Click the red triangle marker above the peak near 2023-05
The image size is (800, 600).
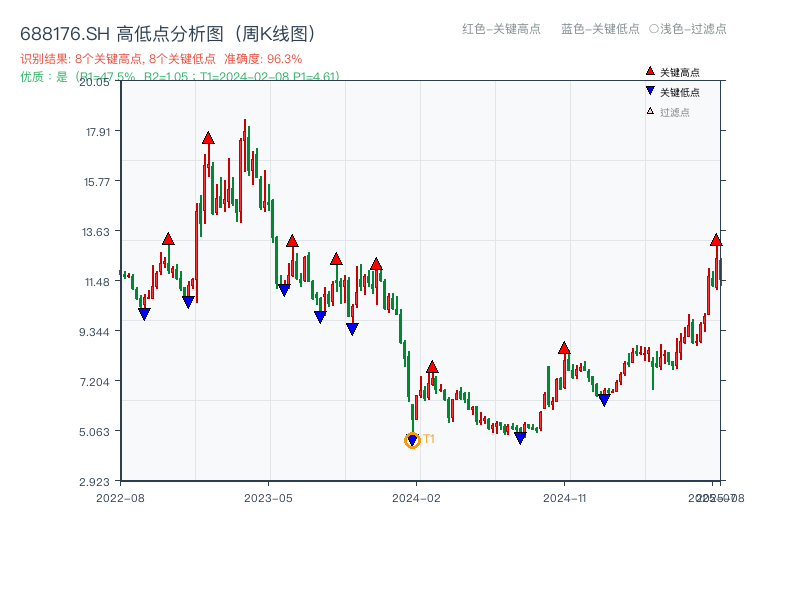(x=290, y=240)
